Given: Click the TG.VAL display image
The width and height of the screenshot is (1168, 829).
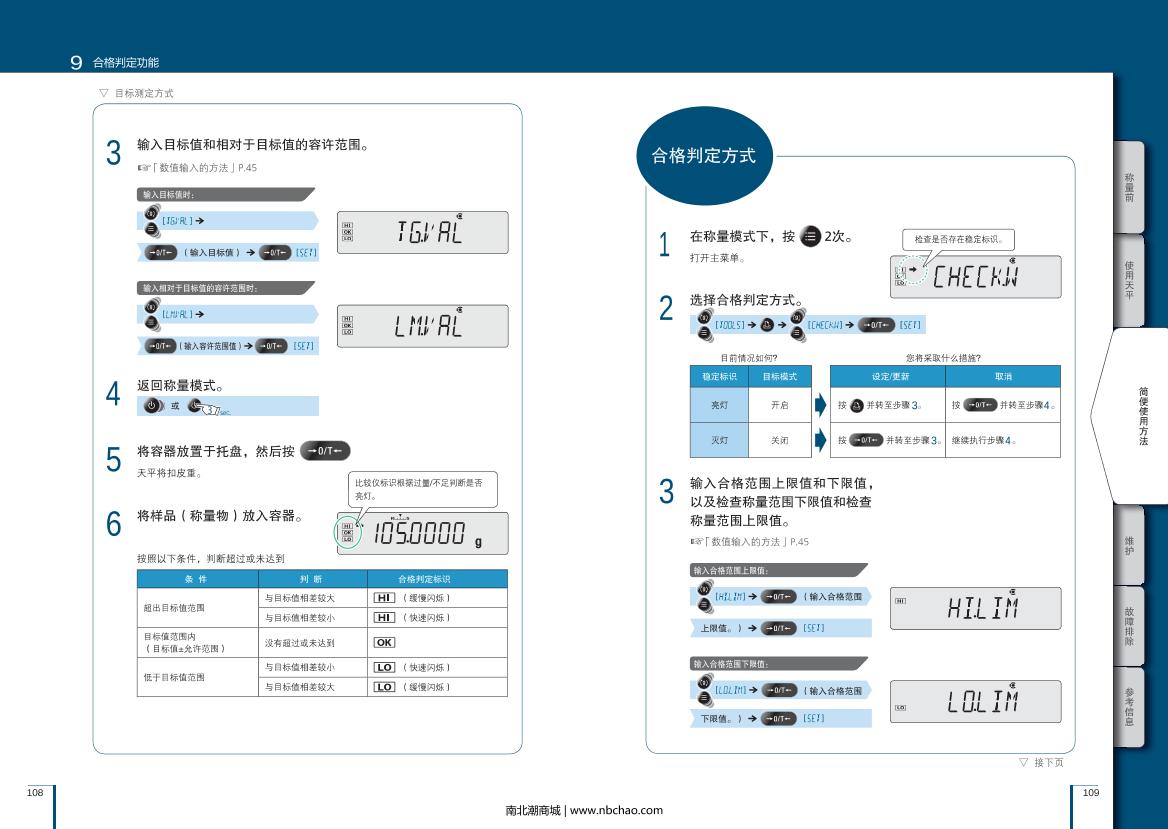Looking at the screenshot, I should pos(423,233).
